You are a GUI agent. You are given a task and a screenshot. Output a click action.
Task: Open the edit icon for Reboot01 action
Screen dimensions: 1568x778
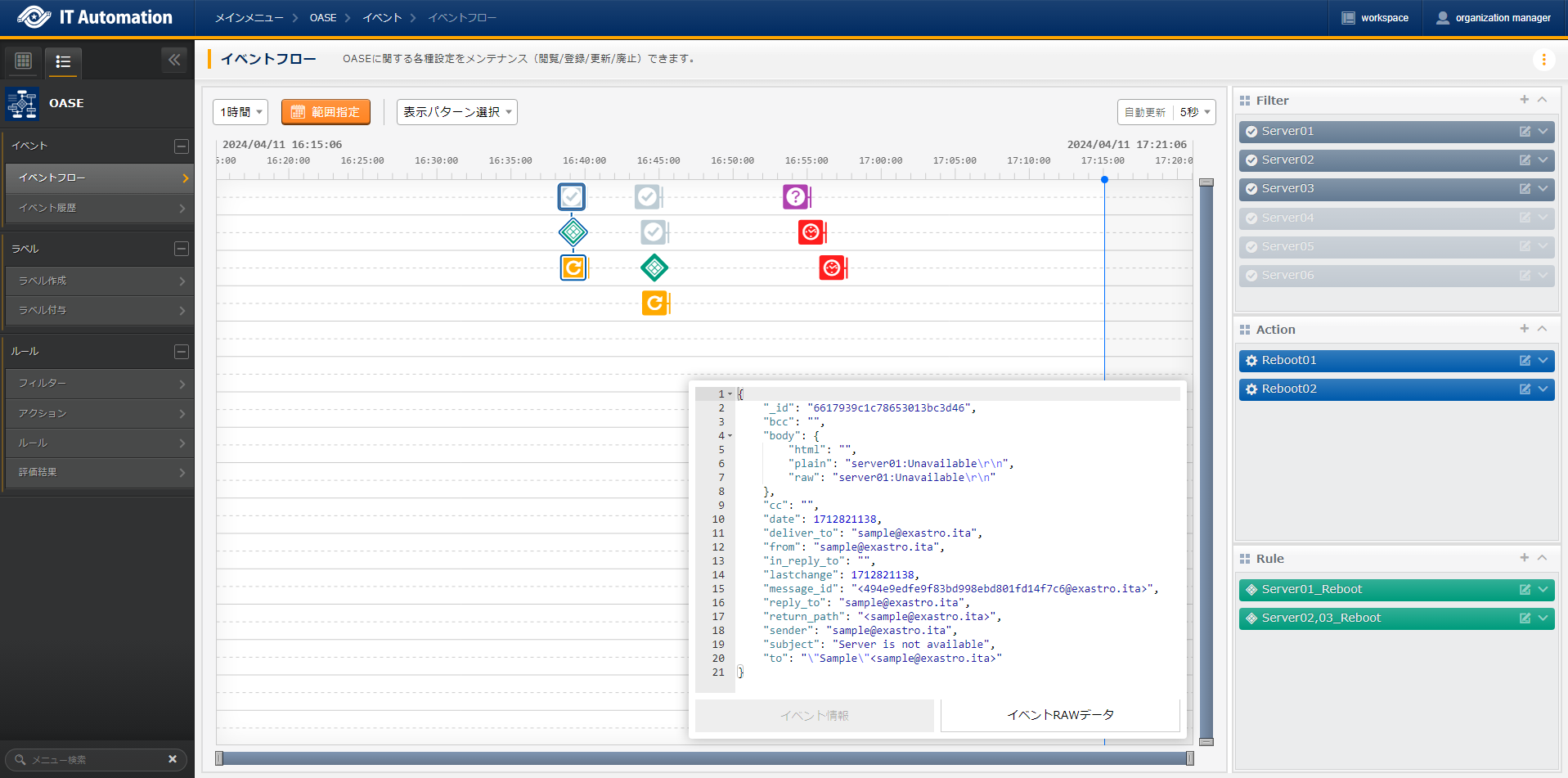click(x=1525, y=361)
